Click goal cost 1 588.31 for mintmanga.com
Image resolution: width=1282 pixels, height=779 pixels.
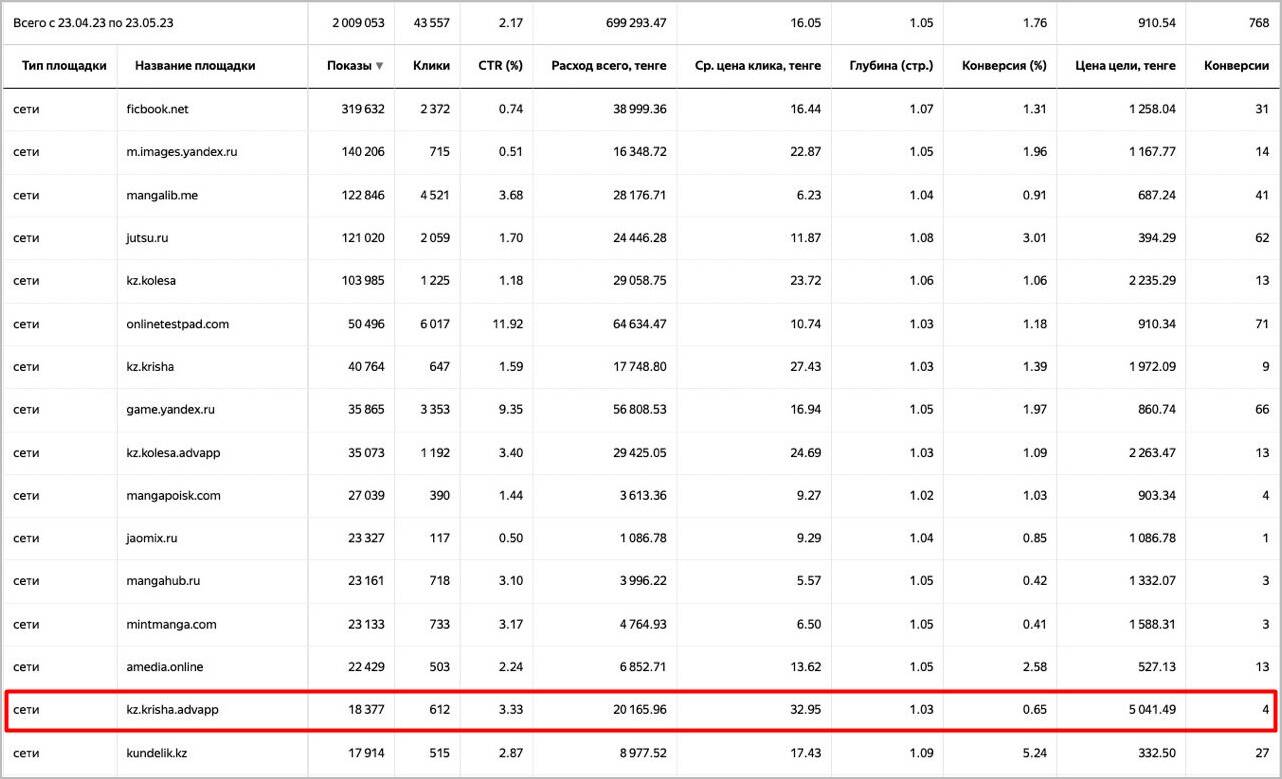[x=1150, y=625]
